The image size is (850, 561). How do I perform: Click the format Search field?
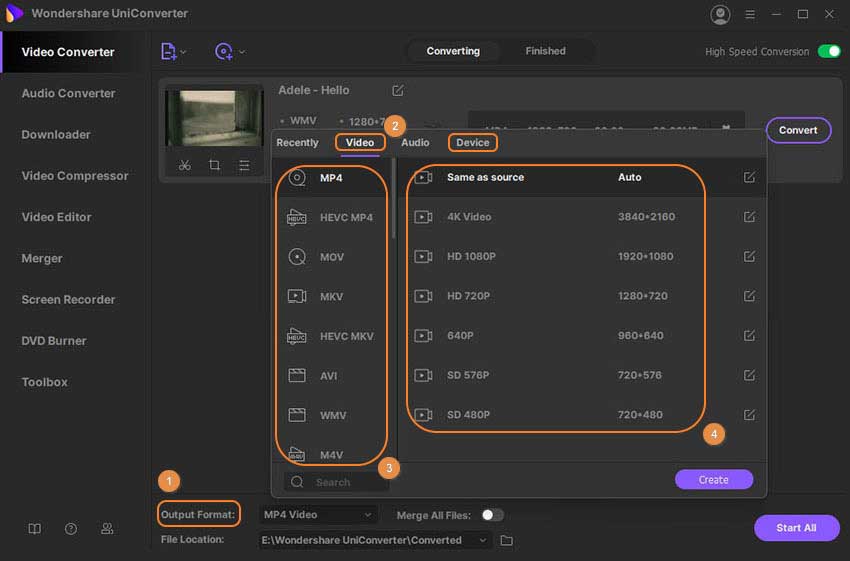[337, 482]
